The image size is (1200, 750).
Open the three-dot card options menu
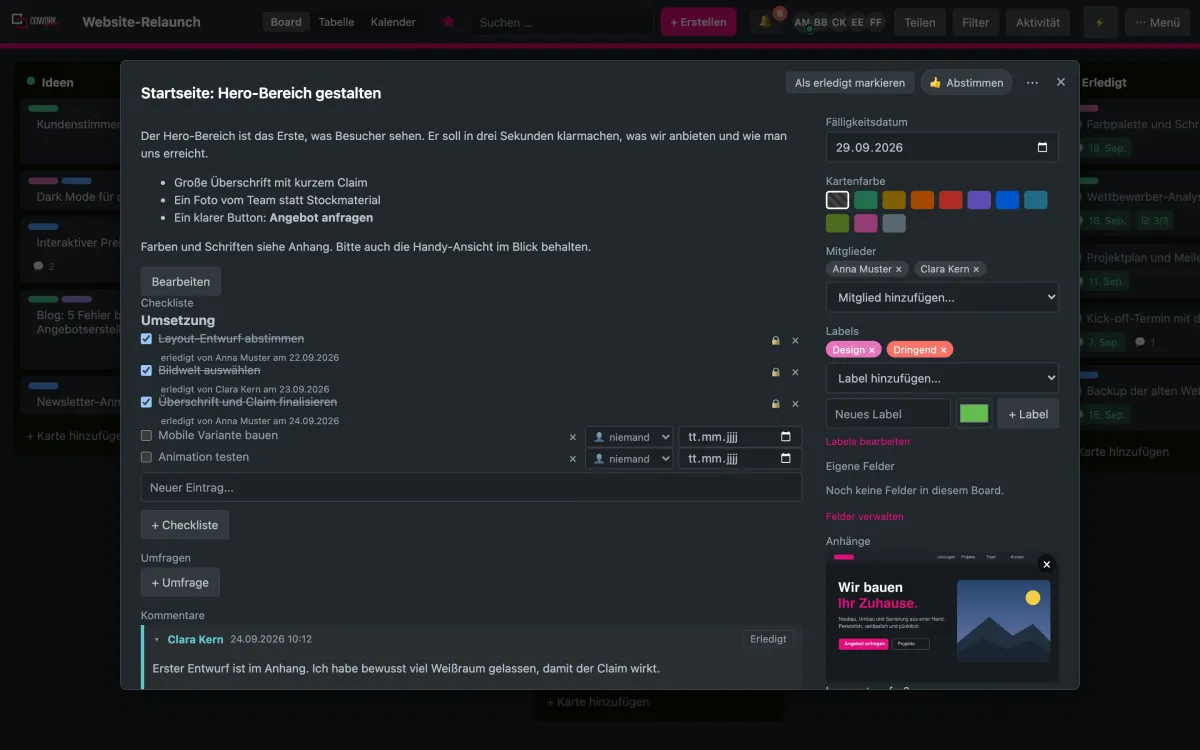1032,83
